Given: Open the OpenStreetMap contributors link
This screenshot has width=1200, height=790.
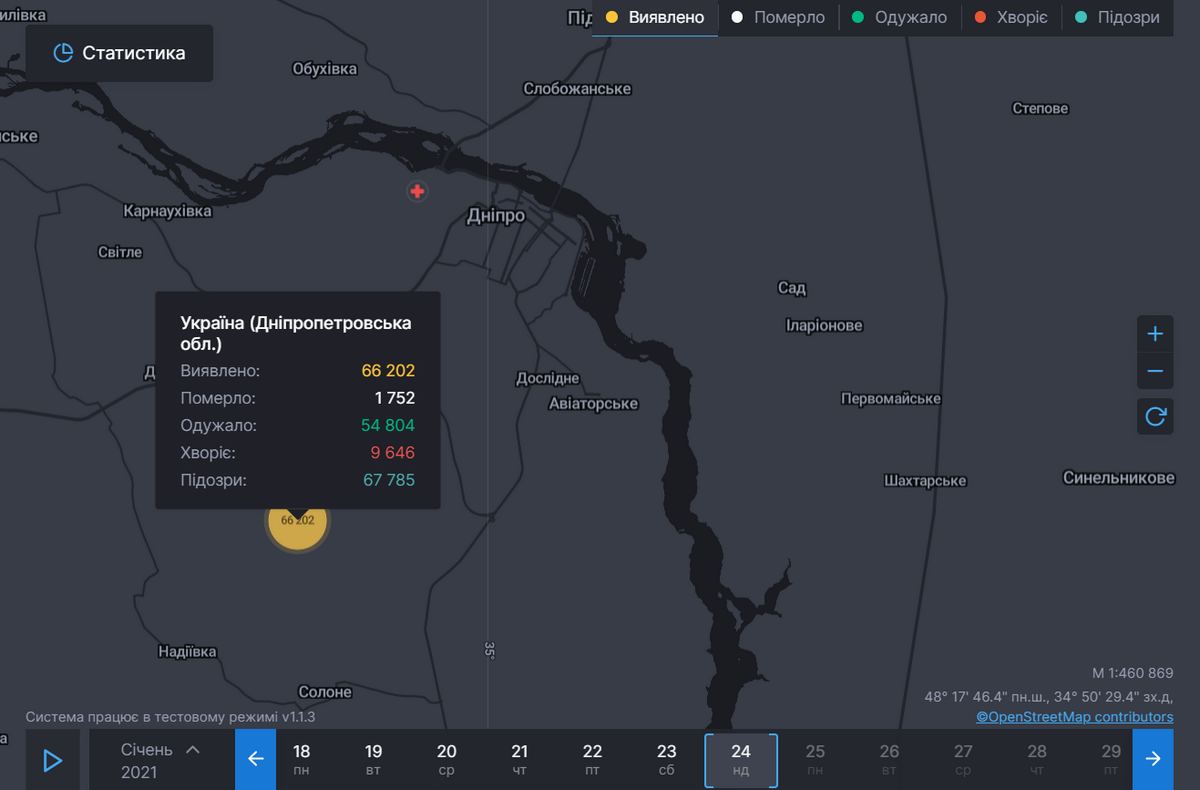Looking at the screenshot, I should [x=1074, y=717].
